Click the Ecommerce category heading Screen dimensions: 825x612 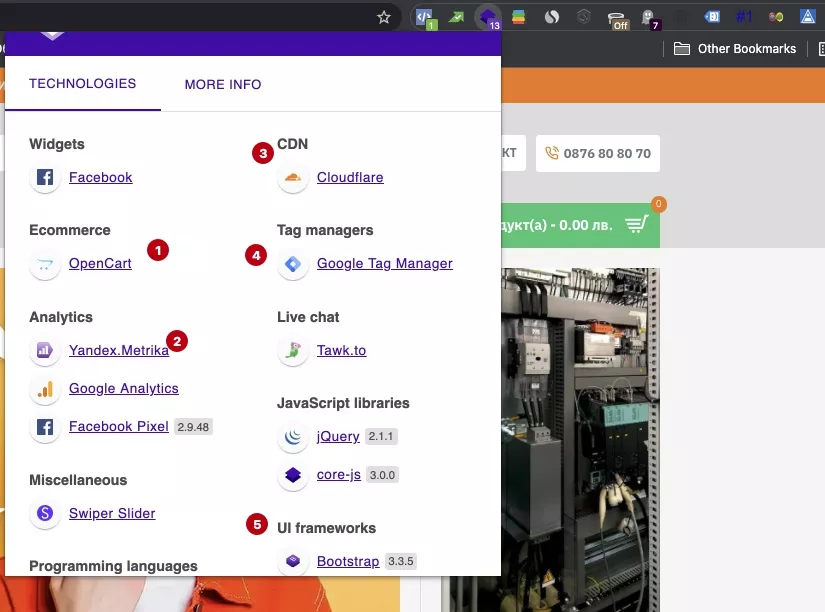(x=70, y=230)
